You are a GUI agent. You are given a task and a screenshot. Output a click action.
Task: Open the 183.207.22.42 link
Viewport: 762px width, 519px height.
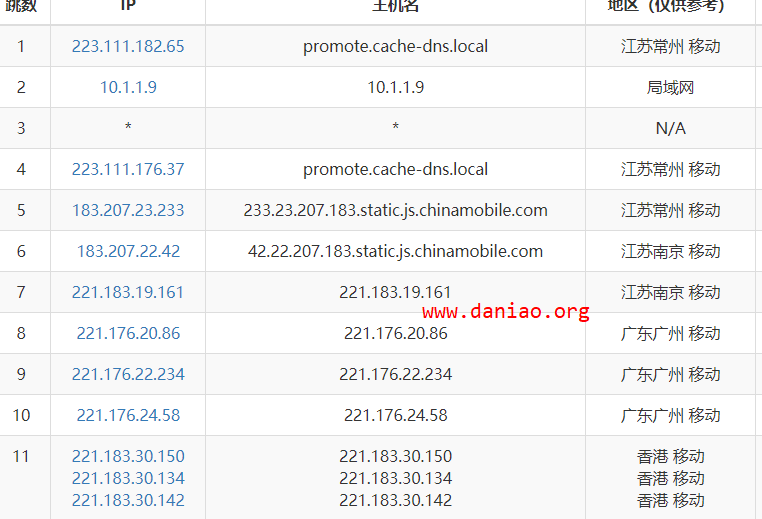(x=128, y=251)
